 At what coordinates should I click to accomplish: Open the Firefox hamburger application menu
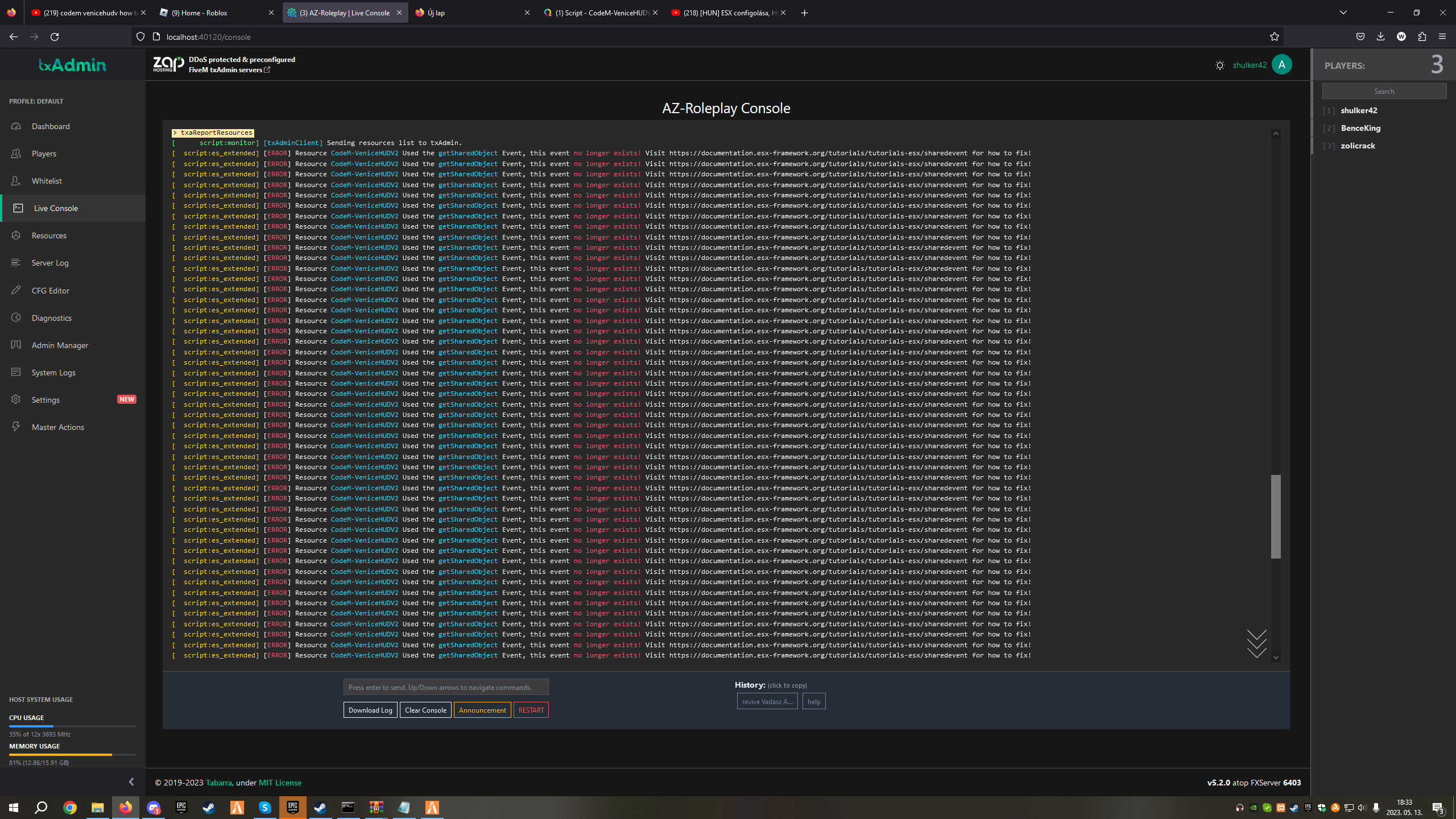[1442, 36]
